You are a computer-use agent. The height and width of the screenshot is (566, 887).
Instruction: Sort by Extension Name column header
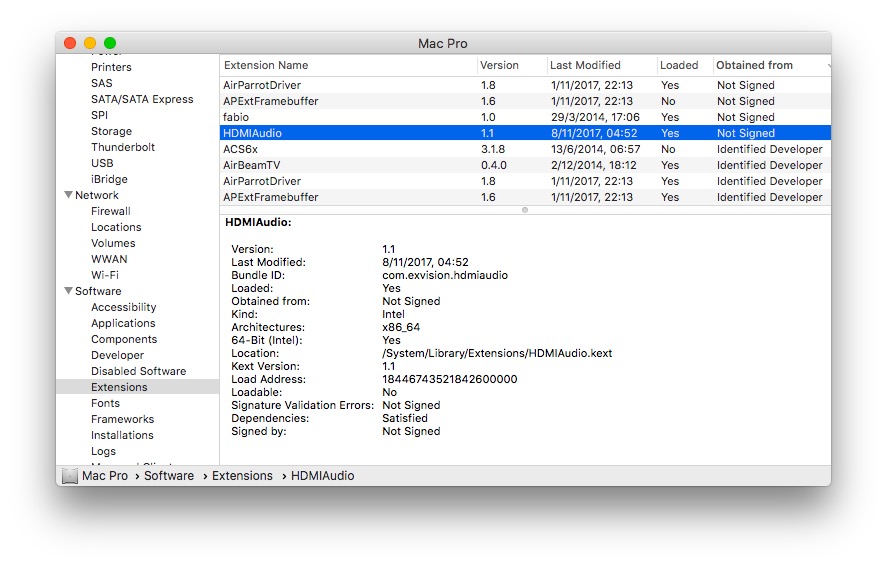(x=348, y=66)
